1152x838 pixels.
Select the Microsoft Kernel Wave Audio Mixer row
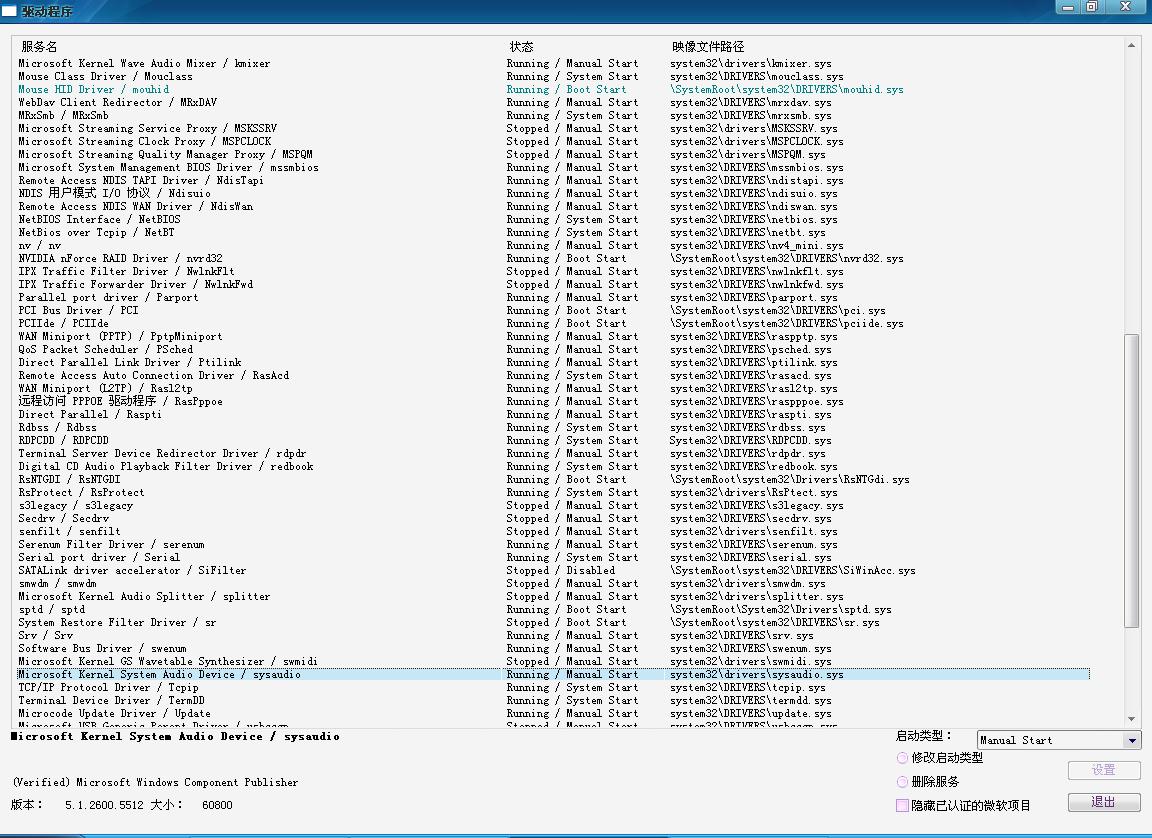pyautogui.click(x=553, y=63)
